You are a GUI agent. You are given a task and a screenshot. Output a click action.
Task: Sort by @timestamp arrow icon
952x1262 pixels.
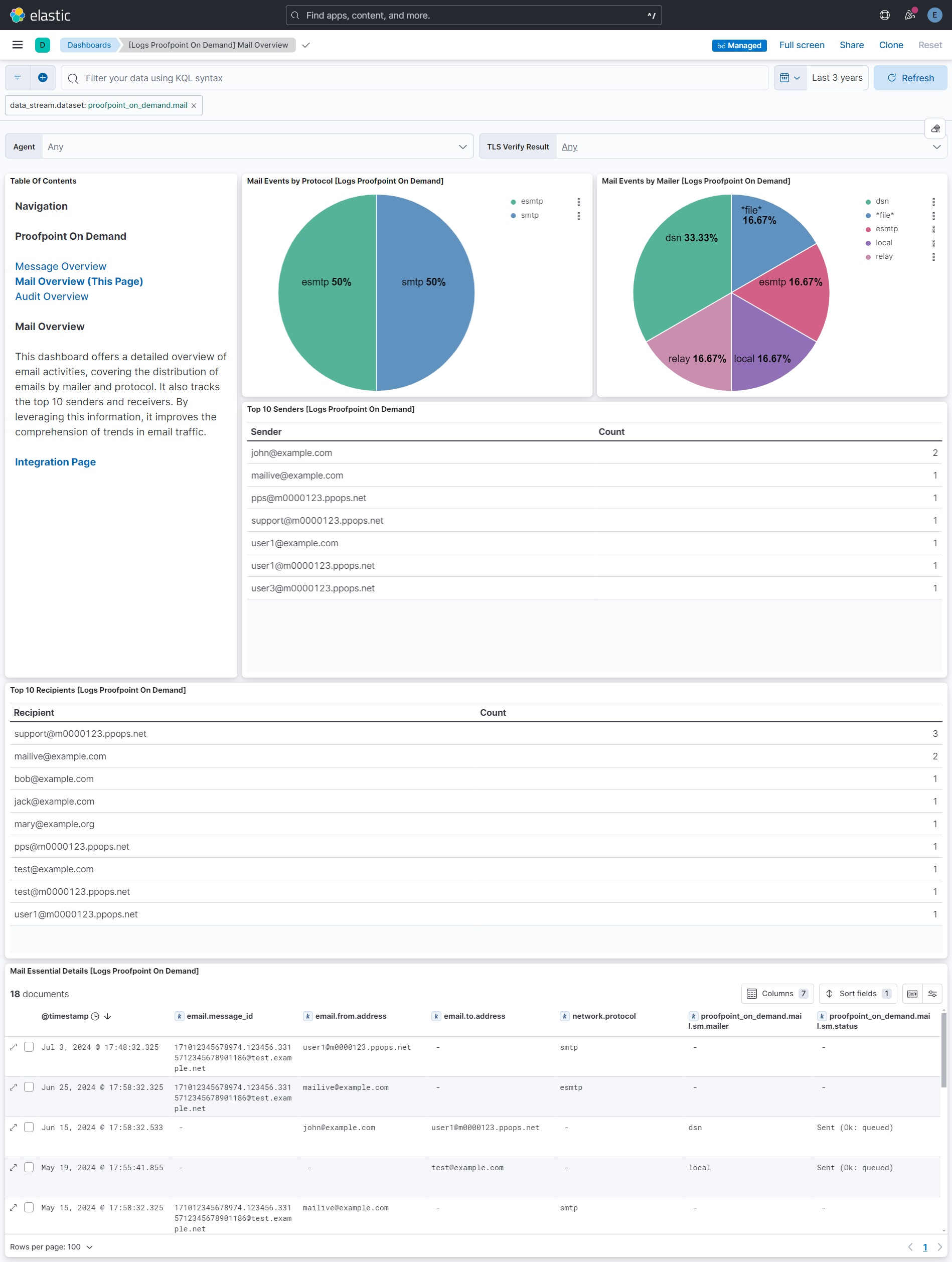107,1017
